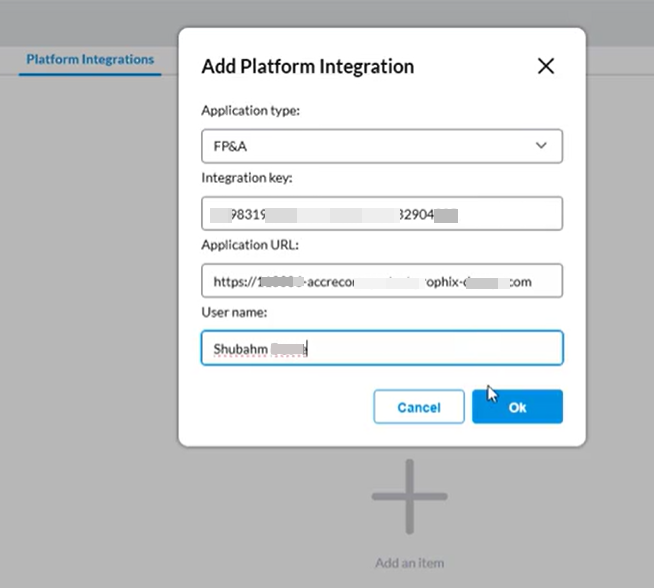This screenshot has width=654, height=588.
Task: Click the 'Integration key:' label
Action: [247, 178]
